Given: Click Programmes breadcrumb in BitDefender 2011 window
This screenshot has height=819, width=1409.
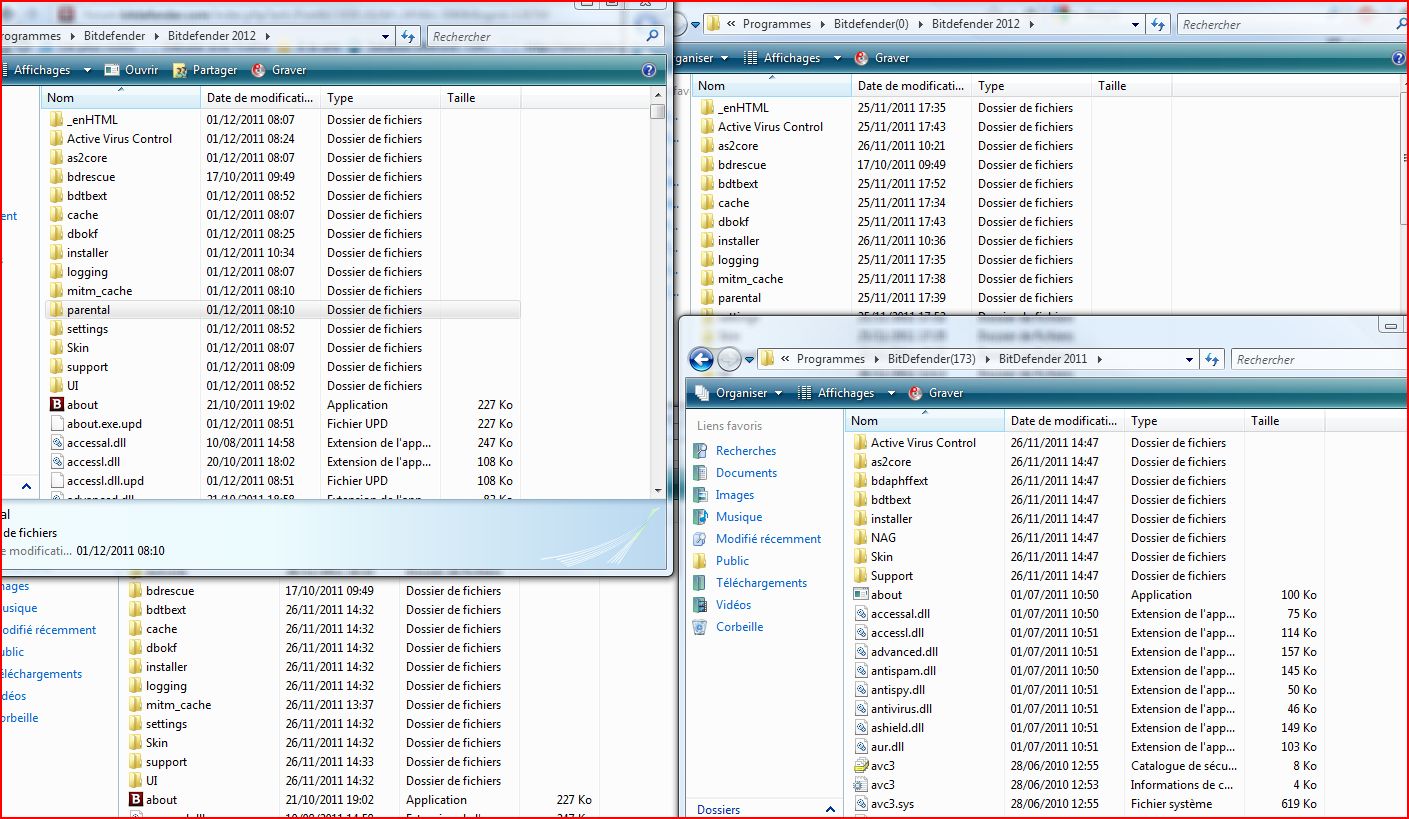Looking at the screenshot, I should [830, 359].
